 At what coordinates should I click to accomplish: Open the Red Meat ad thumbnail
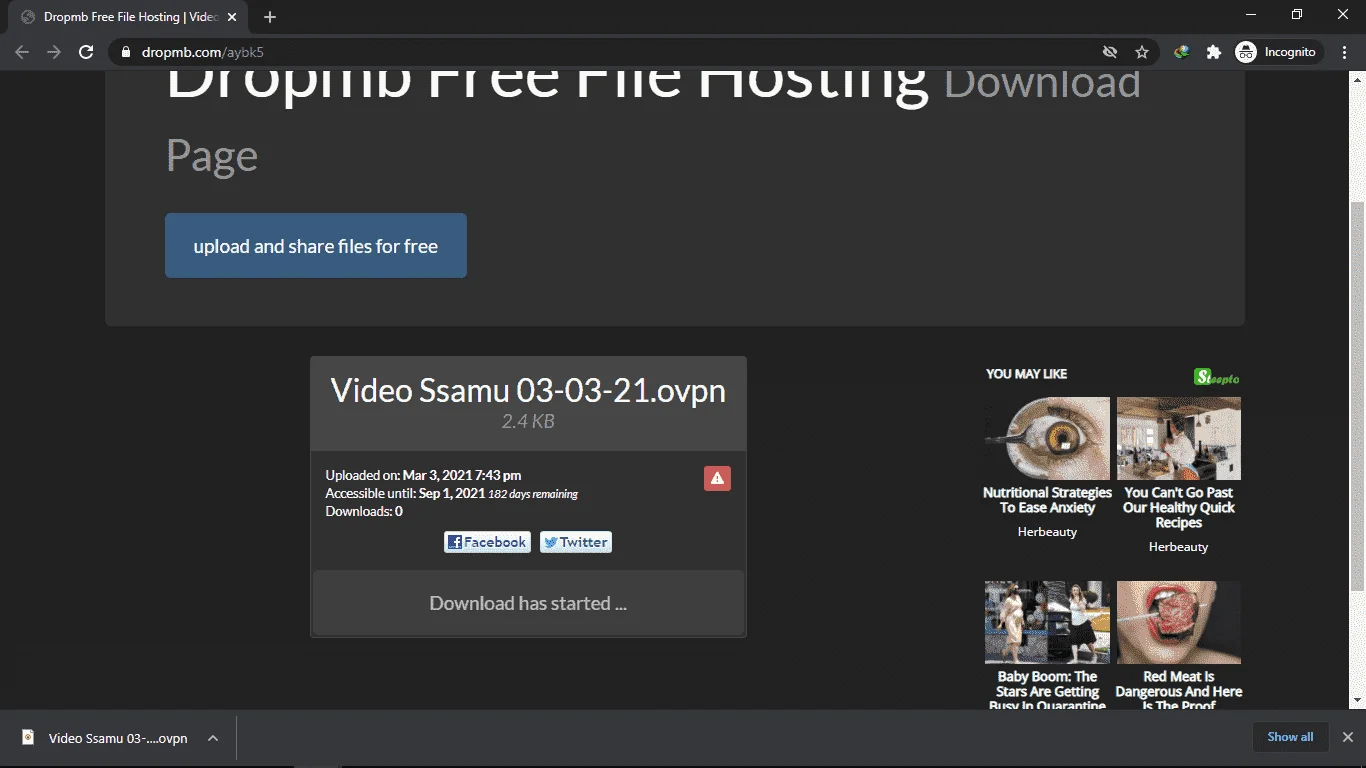pos(1179,622)
